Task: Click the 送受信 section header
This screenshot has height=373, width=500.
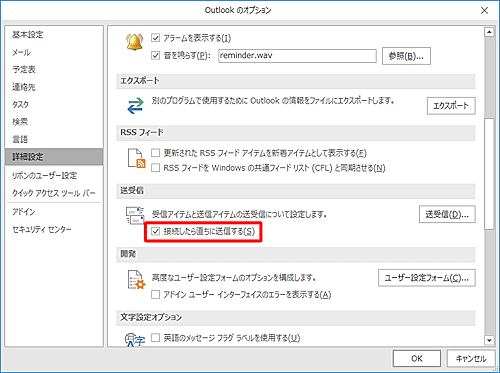Action: (295, 191)
